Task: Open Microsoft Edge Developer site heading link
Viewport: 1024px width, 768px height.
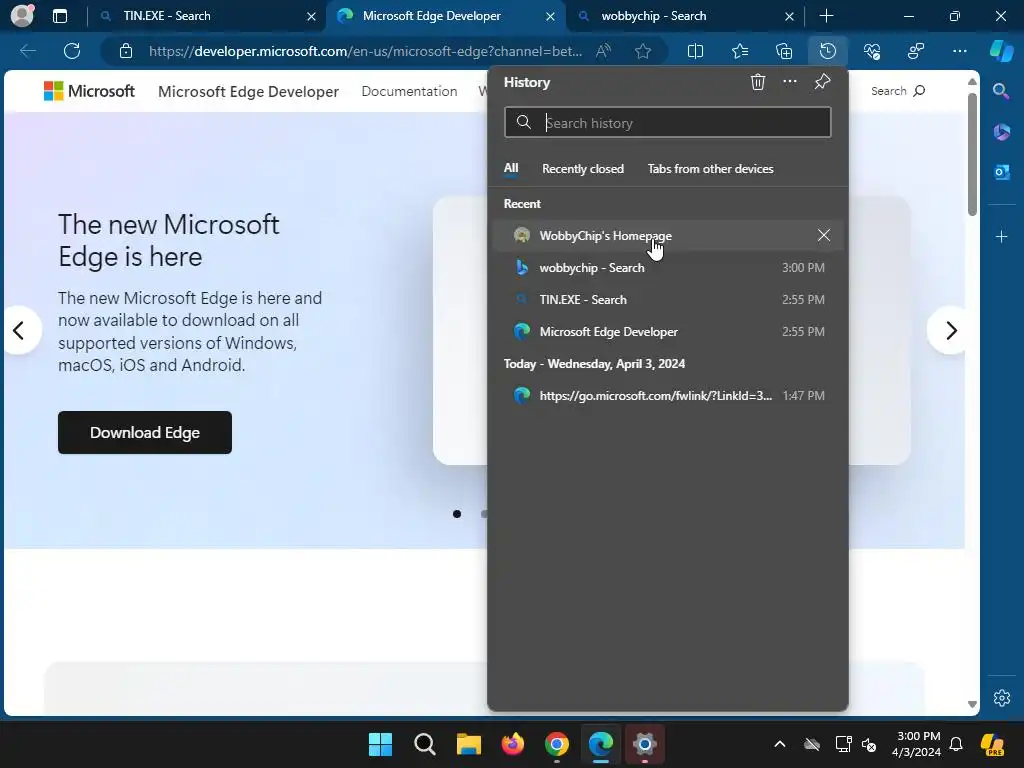Action: pyautogui.click(x=248, y=92)
